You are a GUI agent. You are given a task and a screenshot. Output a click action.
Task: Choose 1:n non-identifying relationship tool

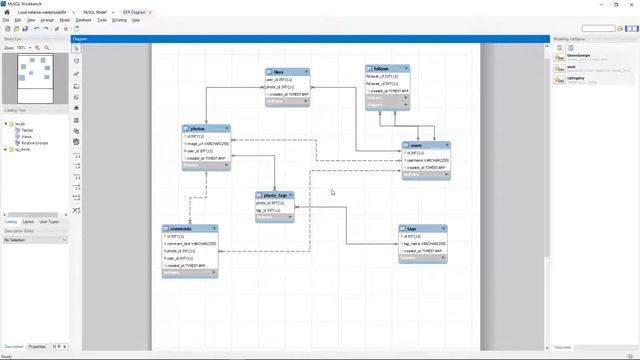click(76, 166)
